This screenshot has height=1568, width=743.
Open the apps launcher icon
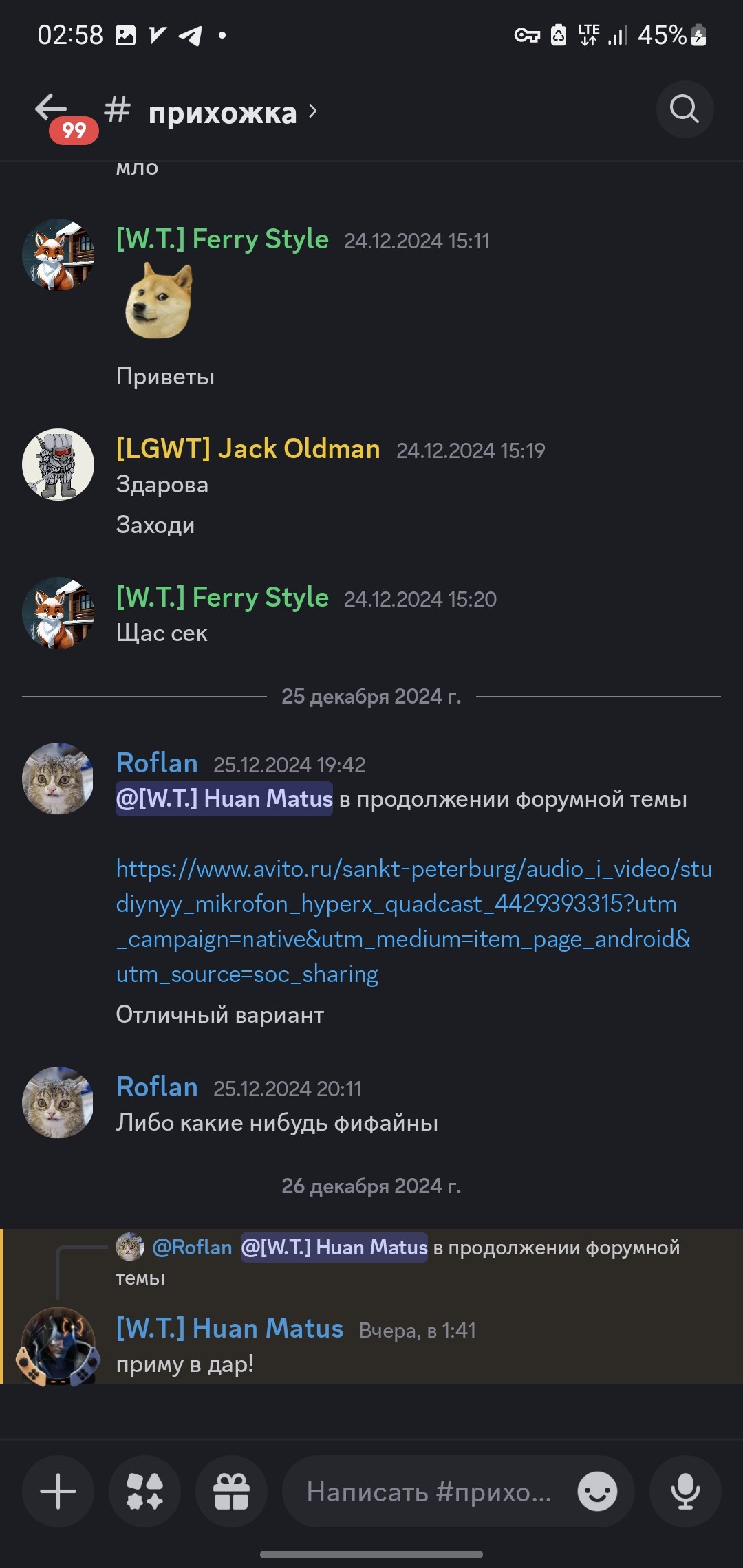(x=145, y=1492)
